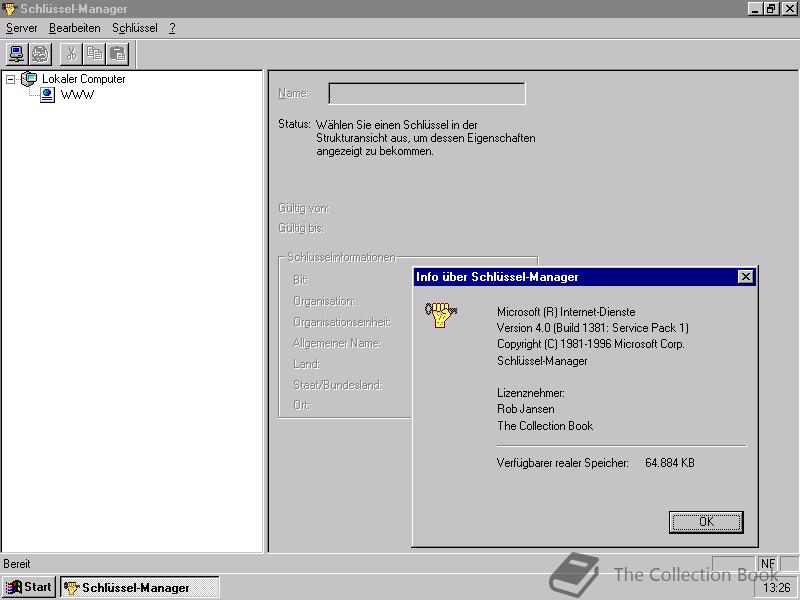Click 'Microsoft (R) Internet-Dienste' text

coord(566,312)
